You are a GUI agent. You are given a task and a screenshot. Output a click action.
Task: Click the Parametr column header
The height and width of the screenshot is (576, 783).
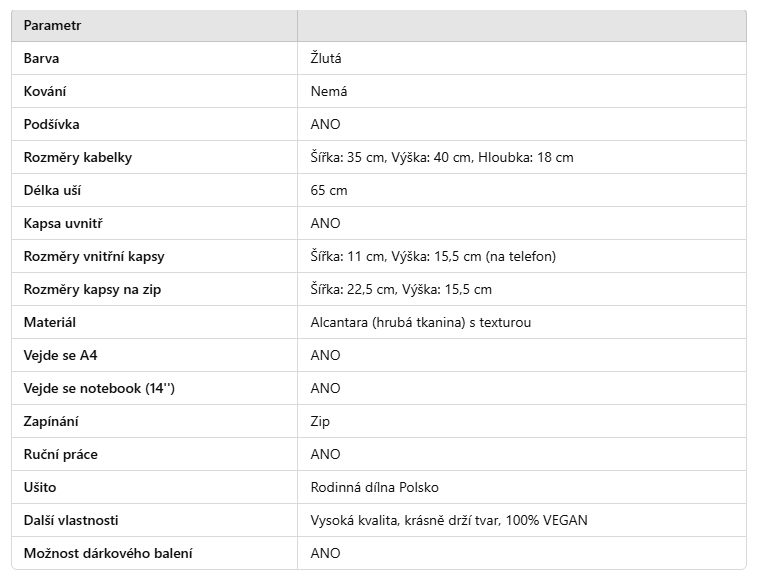52,25
